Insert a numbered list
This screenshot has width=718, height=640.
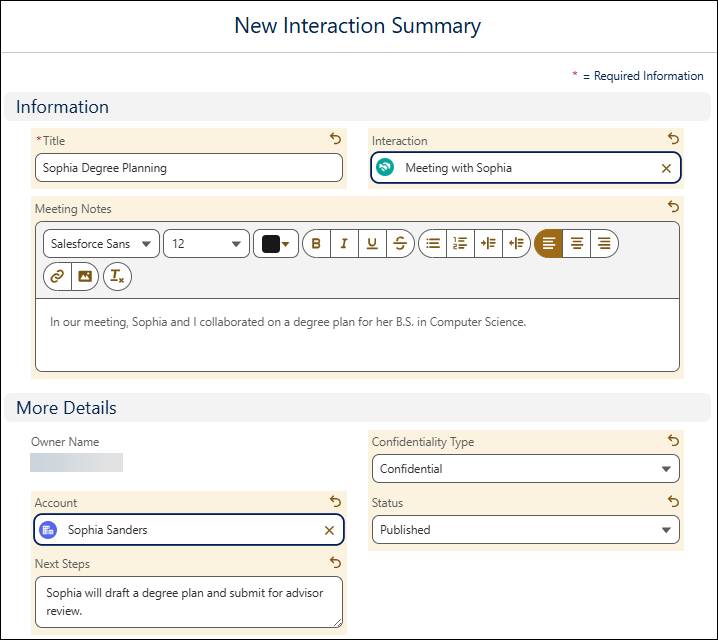click(x=460, y=244)
